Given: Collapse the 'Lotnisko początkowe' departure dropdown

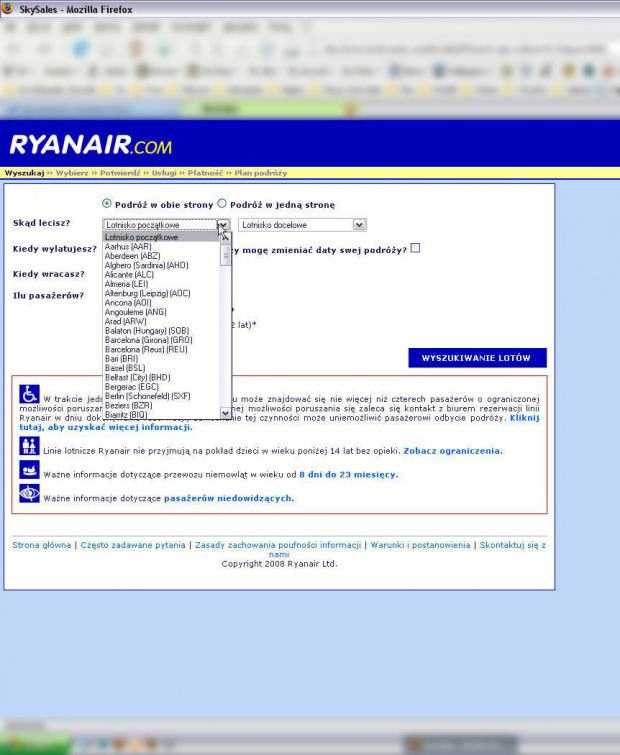Looking at the screenshot, I should 223,225.
